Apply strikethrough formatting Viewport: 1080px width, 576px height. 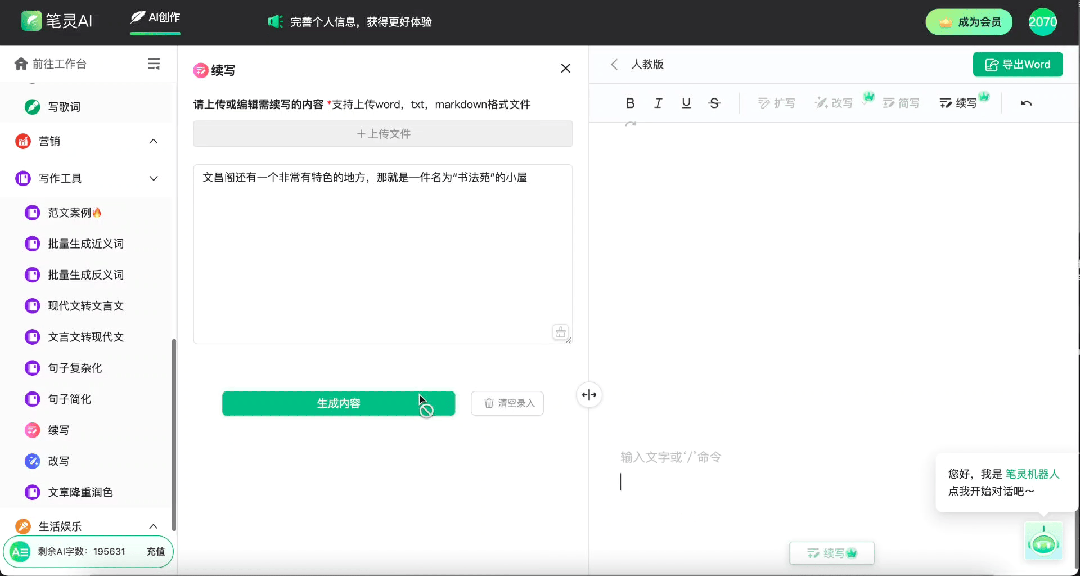[x=714, y=102]
